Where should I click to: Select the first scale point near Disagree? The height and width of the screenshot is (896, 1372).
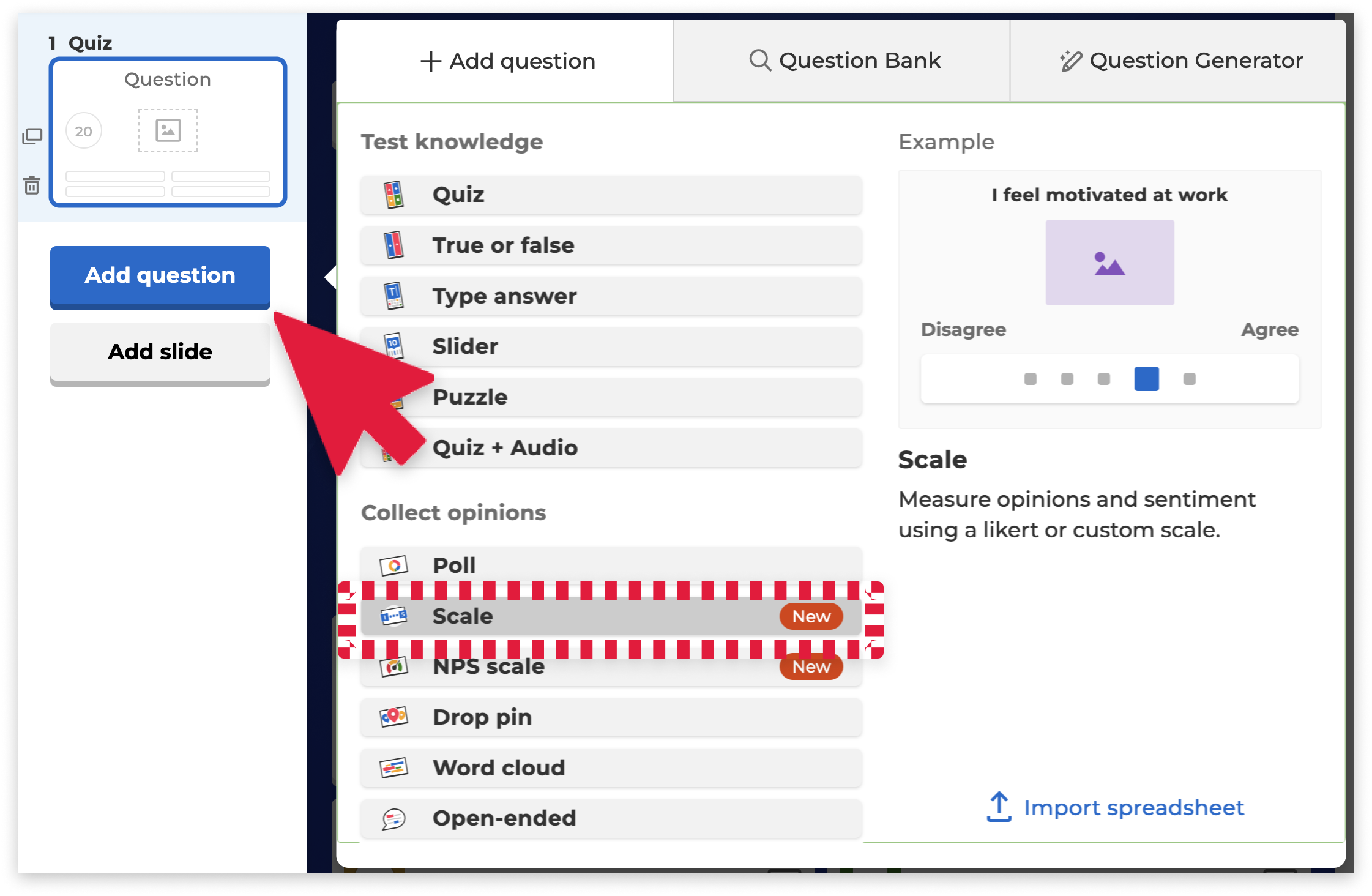[x=1031, y=379]
